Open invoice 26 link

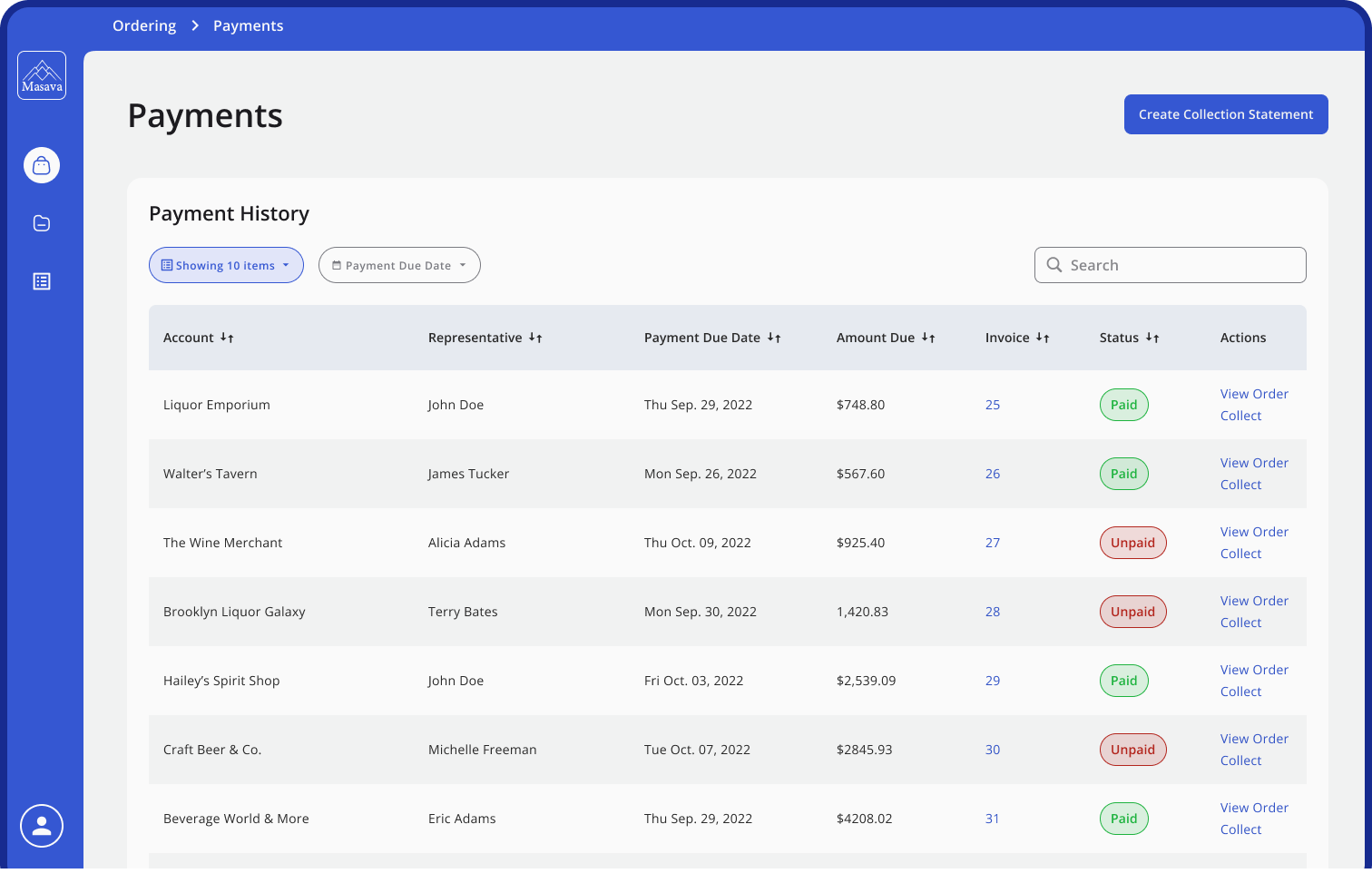993,474
